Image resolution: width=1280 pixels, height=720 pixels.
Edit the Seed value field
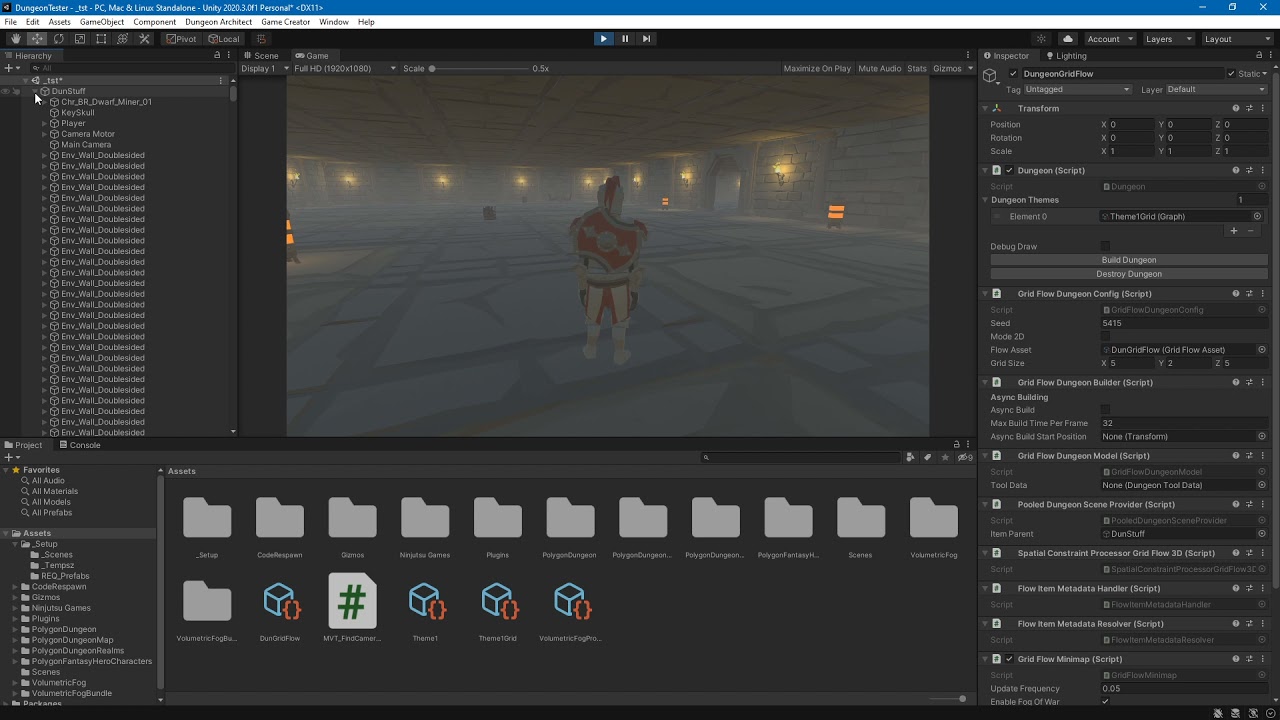[x=1184, y=323]
